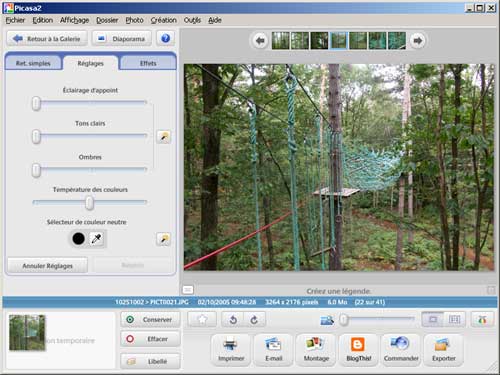The image size is (500, 375).
Task: Click the zoom photo icon left of slider
Action: (x=327, y=320)
